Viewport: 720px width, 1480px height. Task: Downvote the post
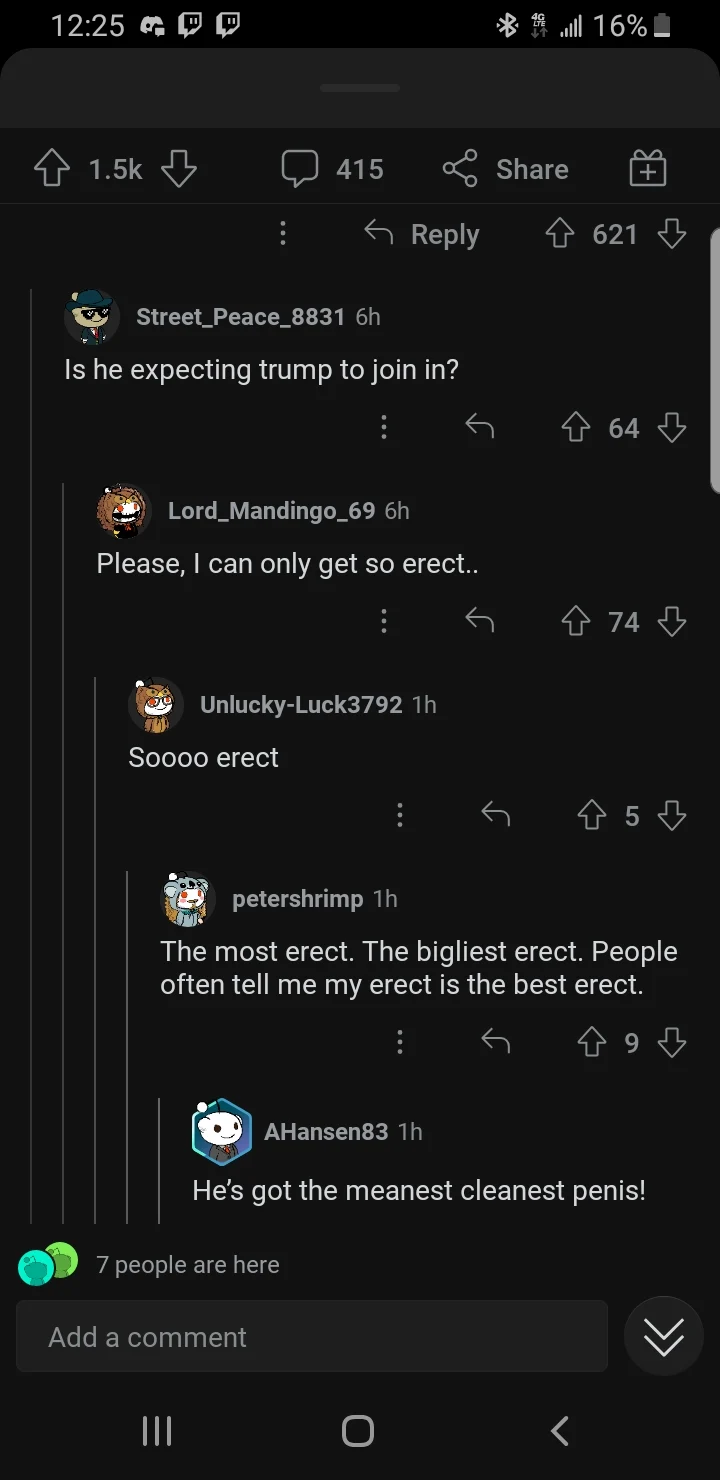point(178,168)
